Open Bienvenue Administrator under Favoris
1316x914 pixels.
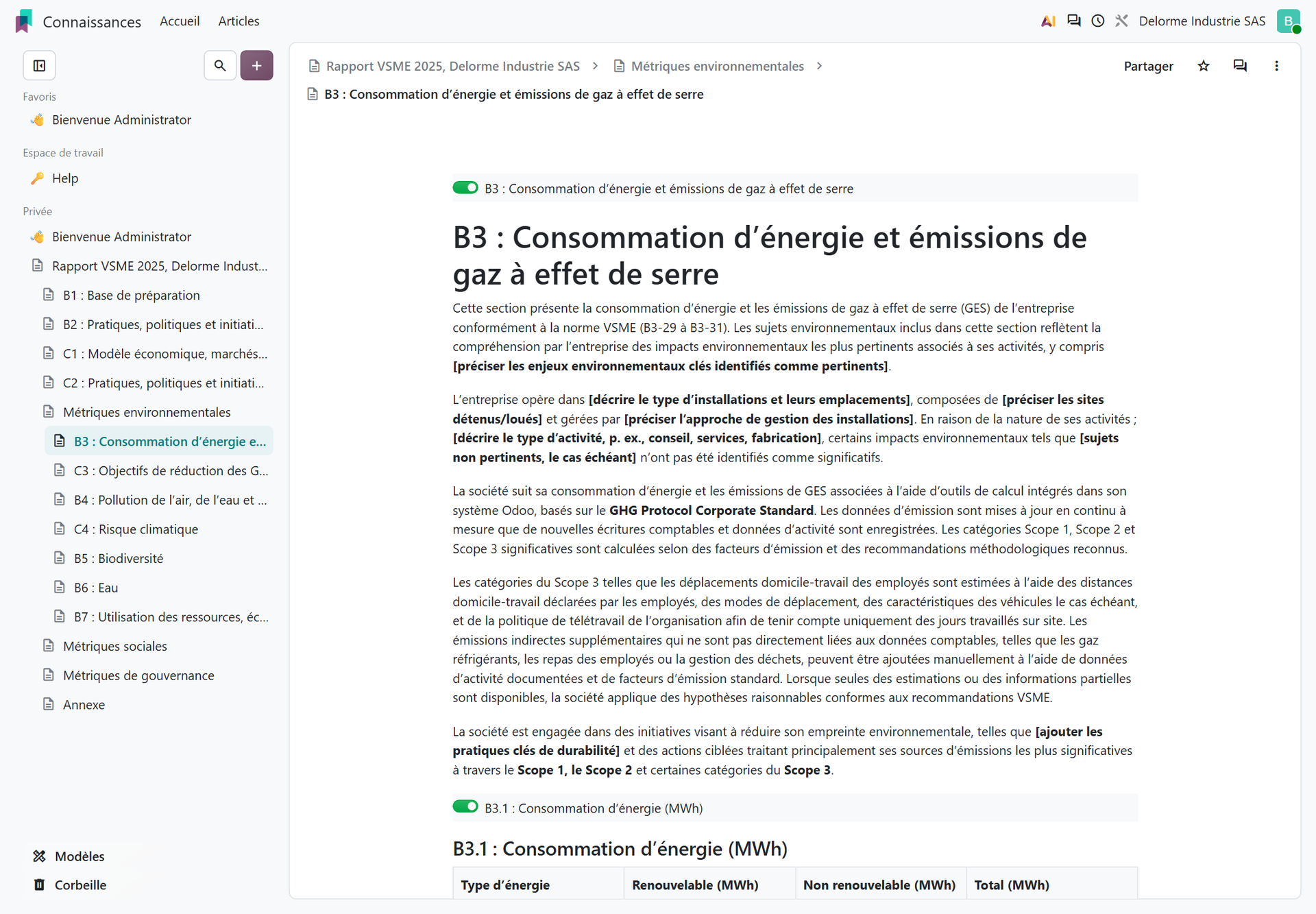121,120
